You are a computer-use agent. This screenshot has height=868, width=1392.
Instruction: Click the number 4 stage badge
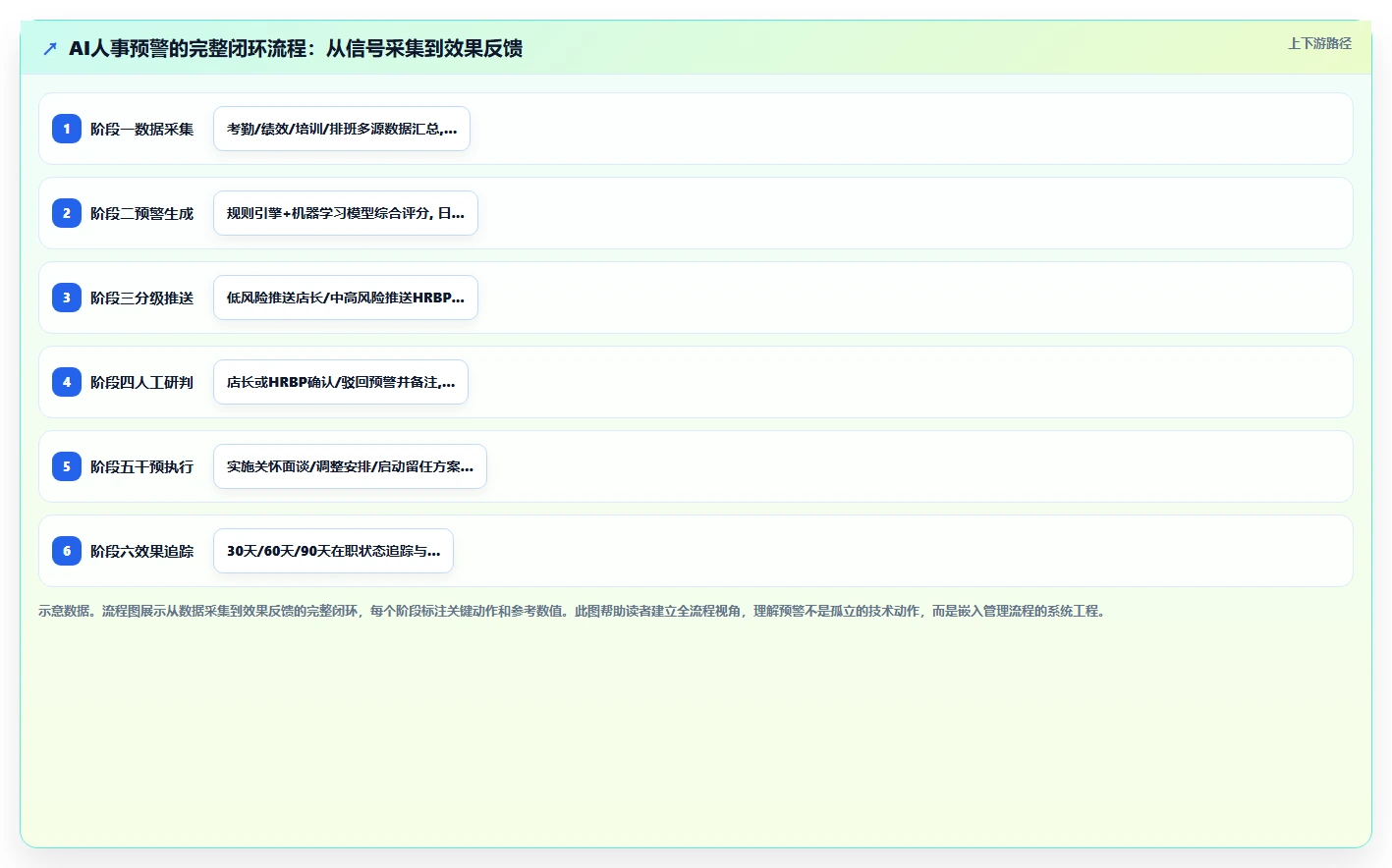67,382
